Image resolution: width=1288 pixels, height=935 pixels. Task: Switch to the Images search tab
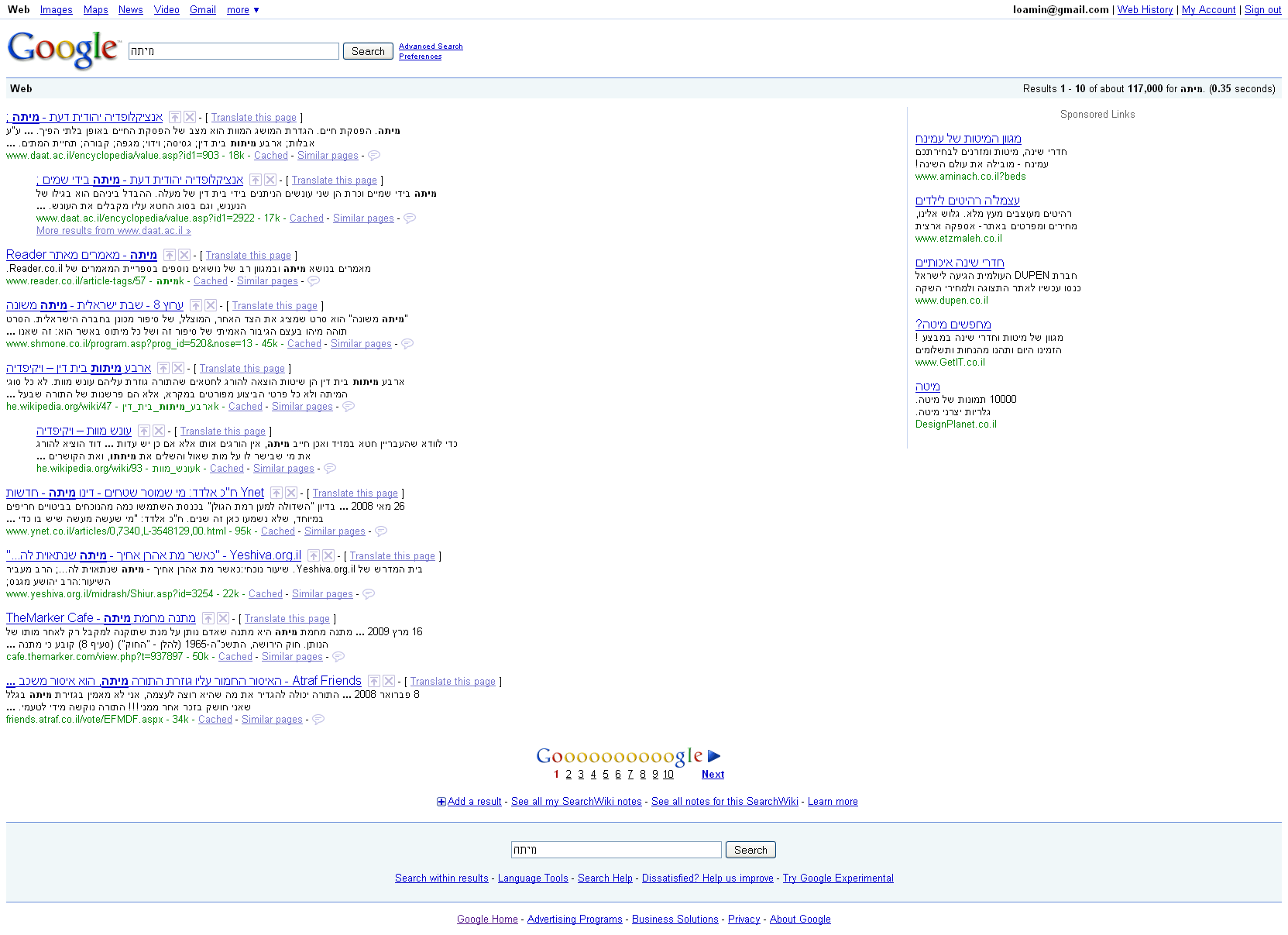(56, 10)
